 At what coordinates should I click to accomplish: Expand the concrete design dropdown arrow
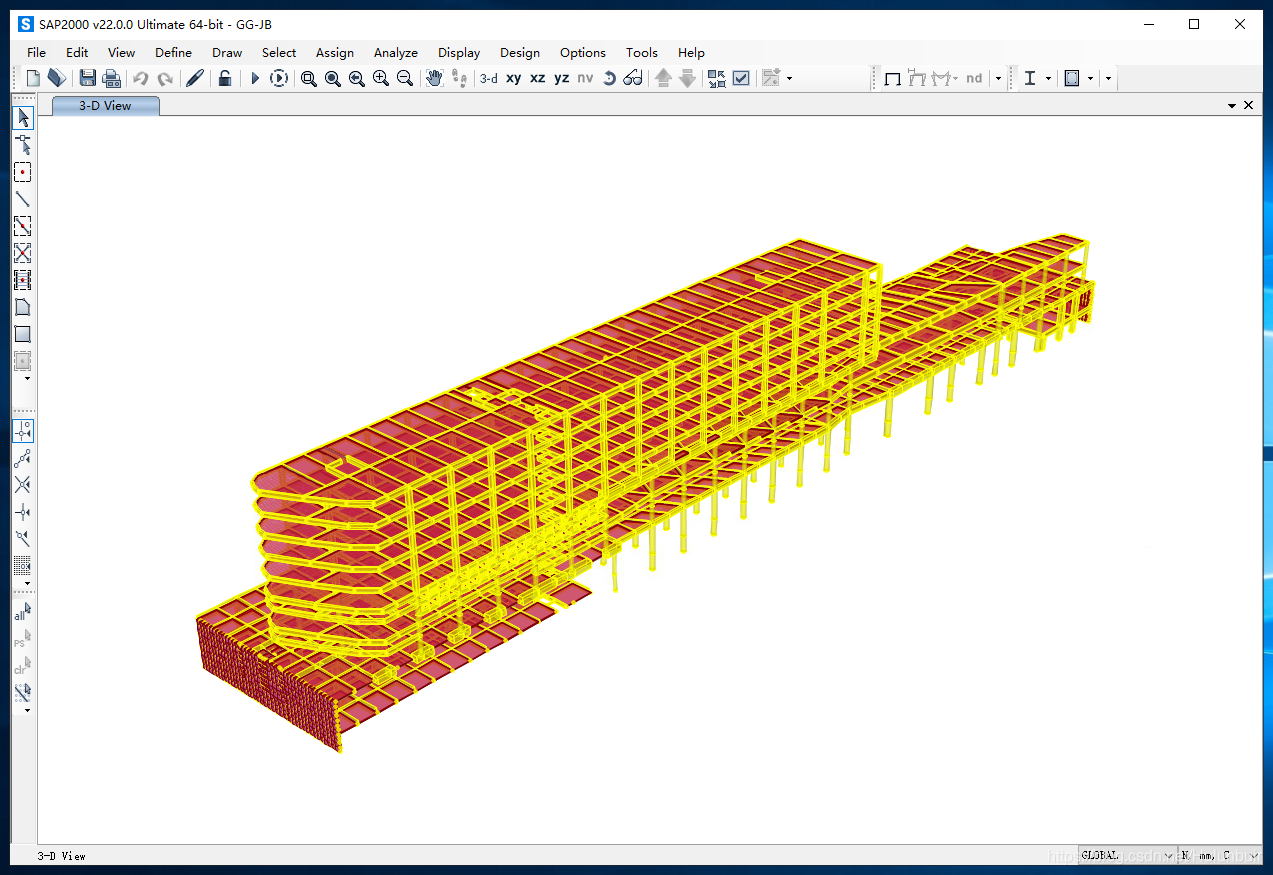(x=1090, y=78)
